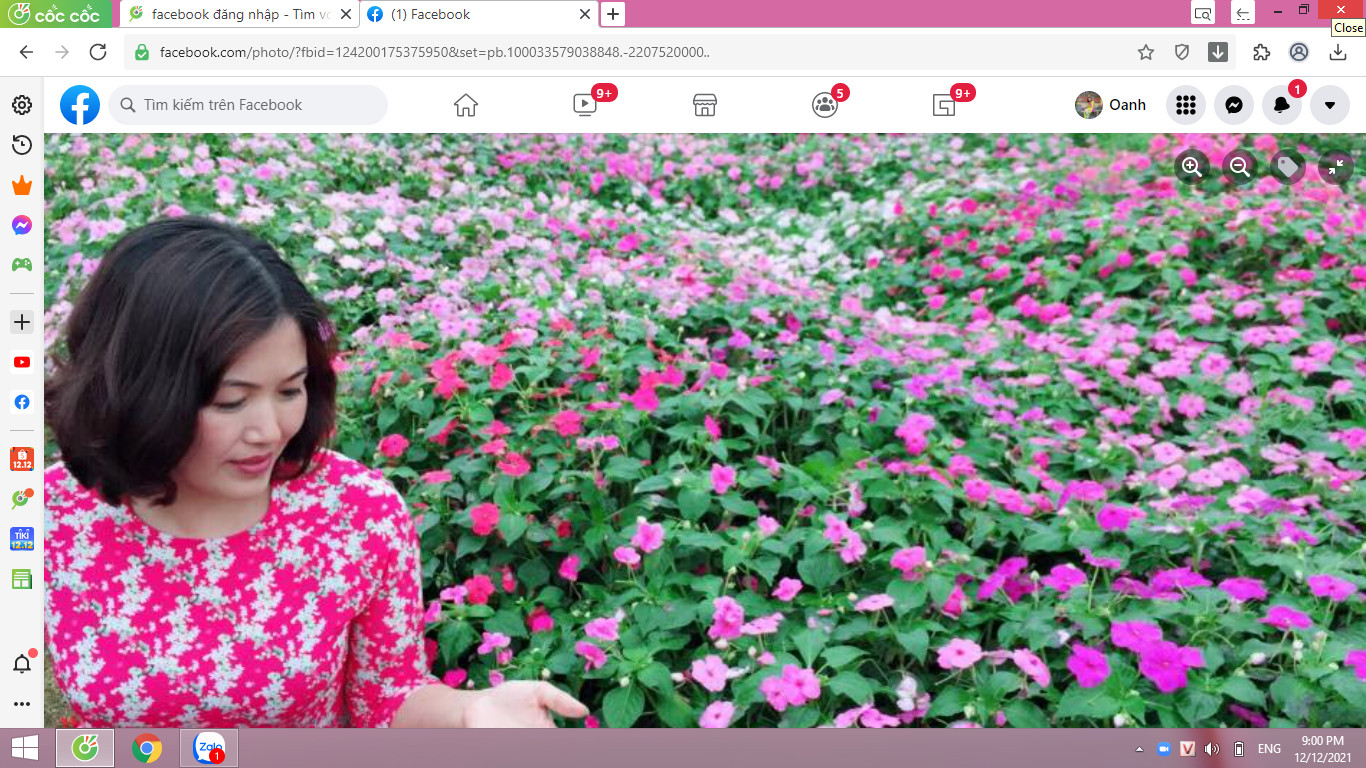Zoom out of the photo
Screen dimensions: 1366x768
click(x=1240, y=167)
